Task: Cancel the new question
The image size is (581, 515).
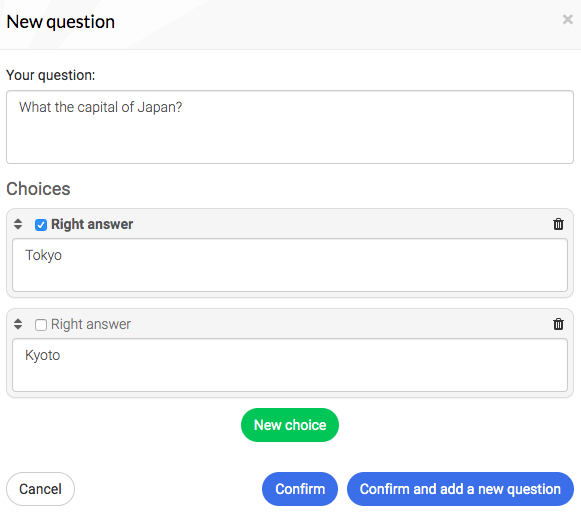Action: point(40,489)
